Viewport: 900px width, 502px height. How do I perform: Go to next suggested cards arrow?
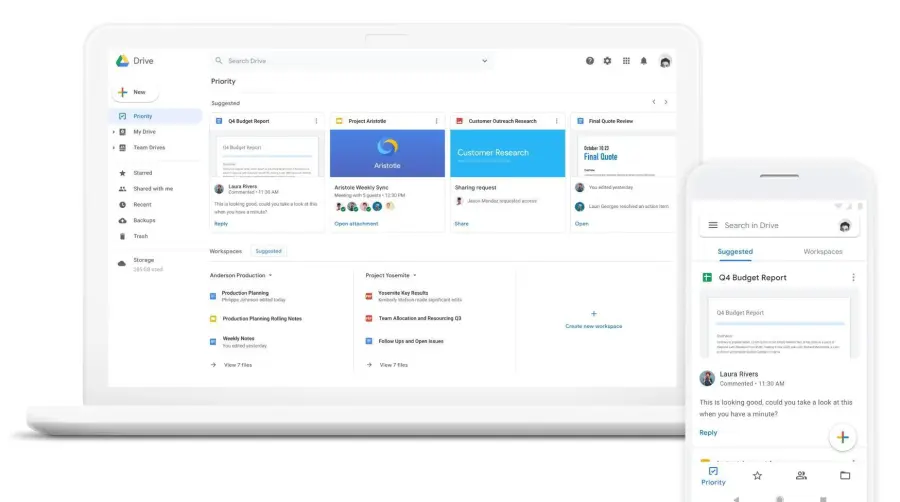click(666, 102)
